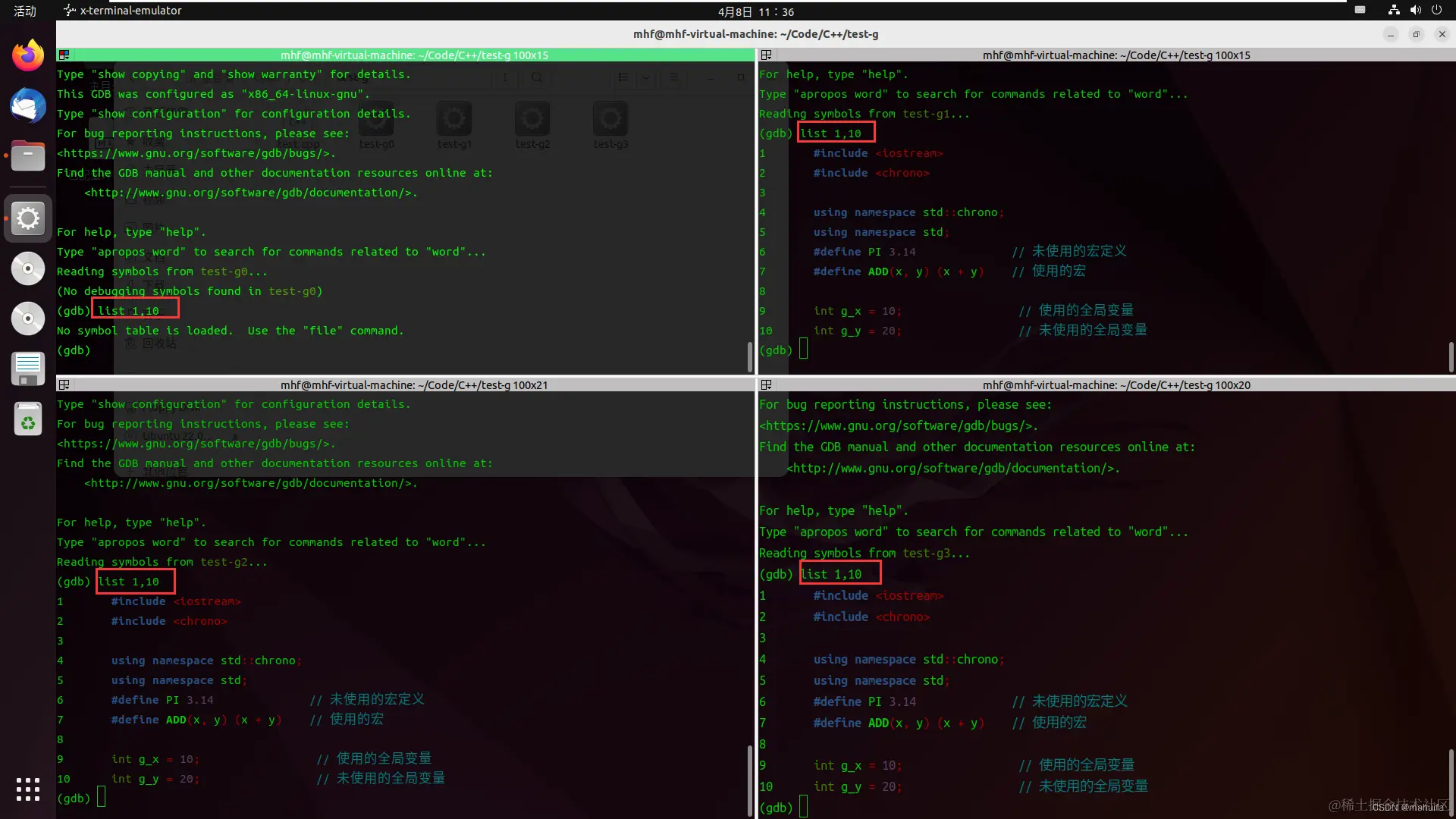The width and height of the screenshot is (1456, 819).
Task: Open the x-terminal-emulator app menu
Action: [123, 11]
